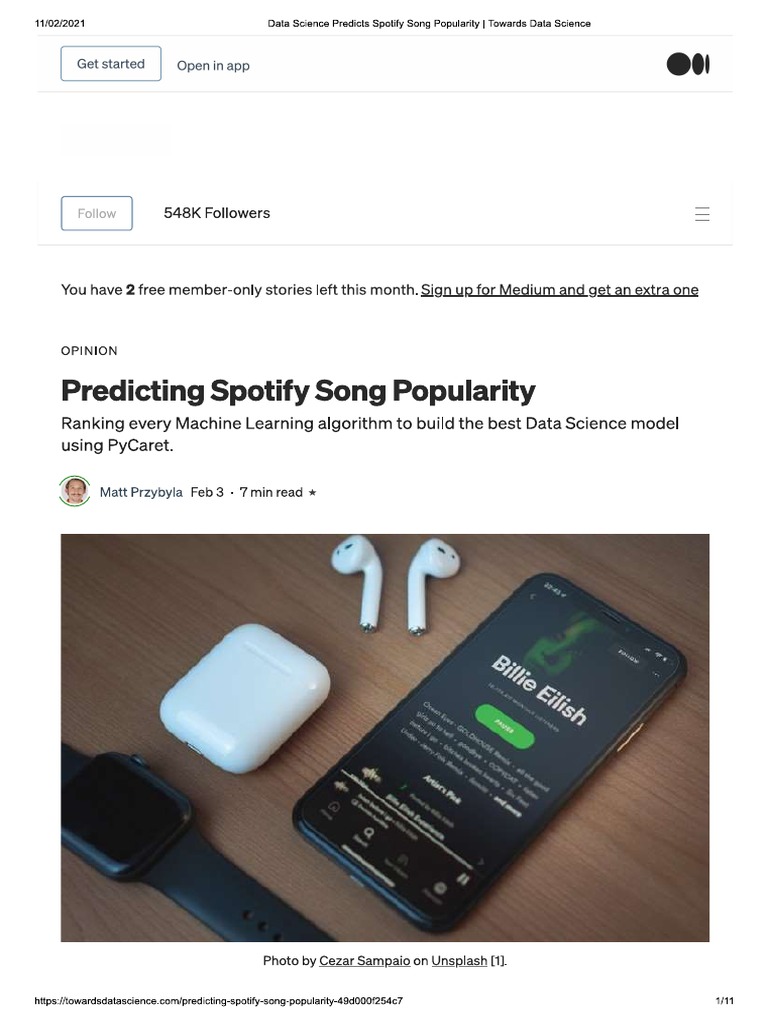This screenshot has width=768, height=1024.
Task: Click the 548K Followers text
Action: point(217,213)
